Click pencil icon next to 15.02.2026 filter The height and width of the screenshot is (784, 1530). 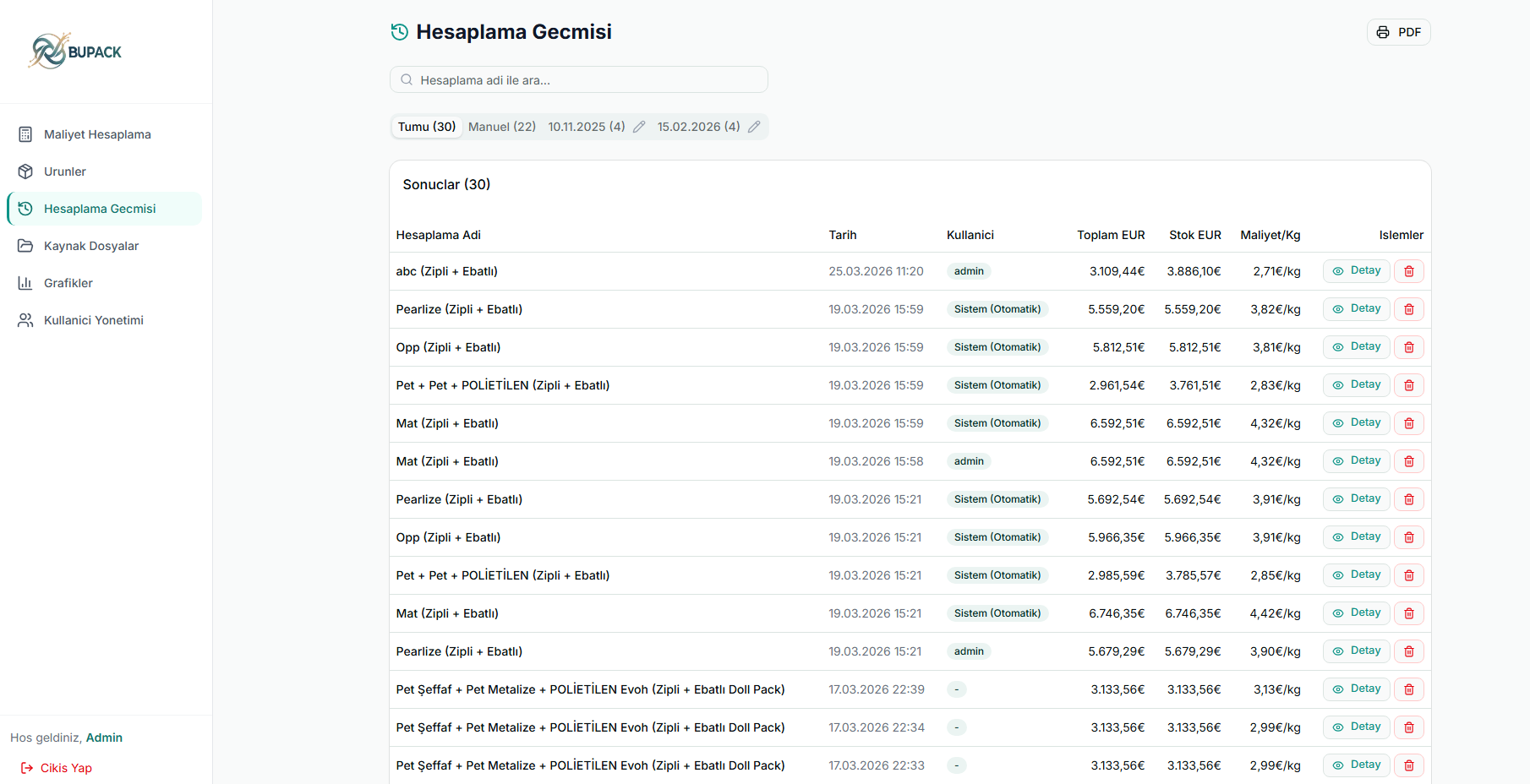click(754, 127)
